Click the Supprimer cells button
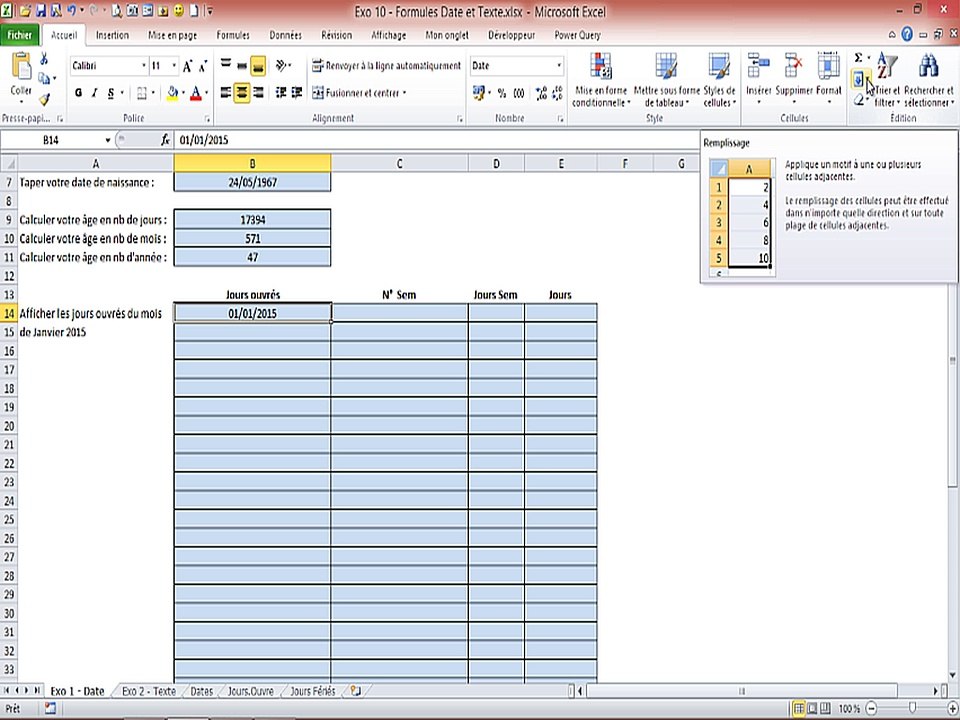 [x=793, y=80]
